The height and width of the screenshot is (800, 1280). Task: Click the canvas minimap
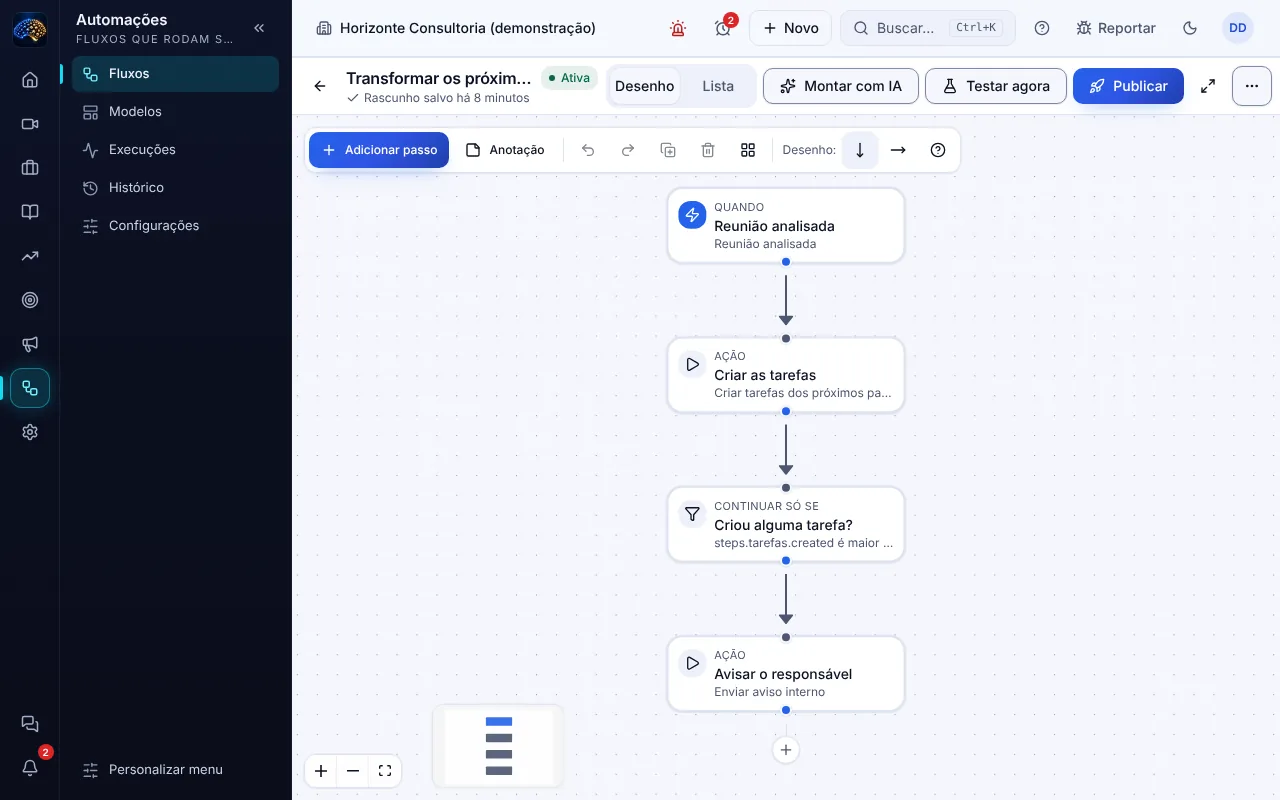coord(498,746)
